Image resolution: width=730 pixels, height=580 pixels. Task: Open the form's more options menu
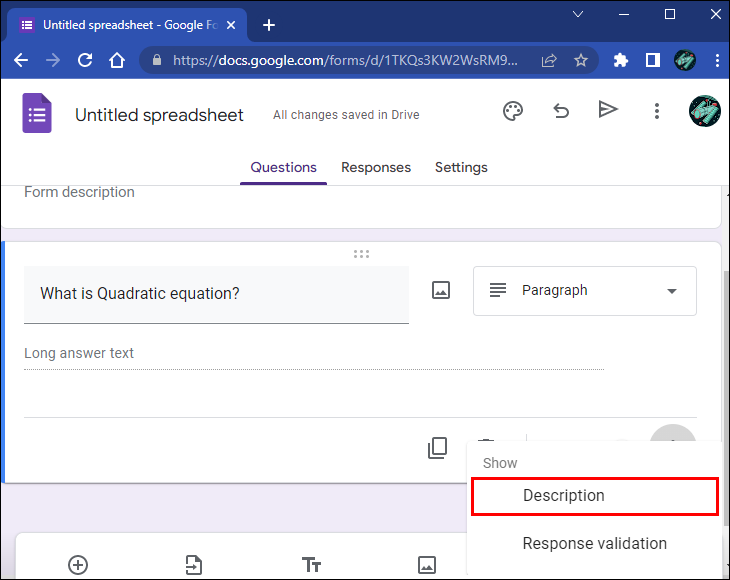(x=656, y=111)
